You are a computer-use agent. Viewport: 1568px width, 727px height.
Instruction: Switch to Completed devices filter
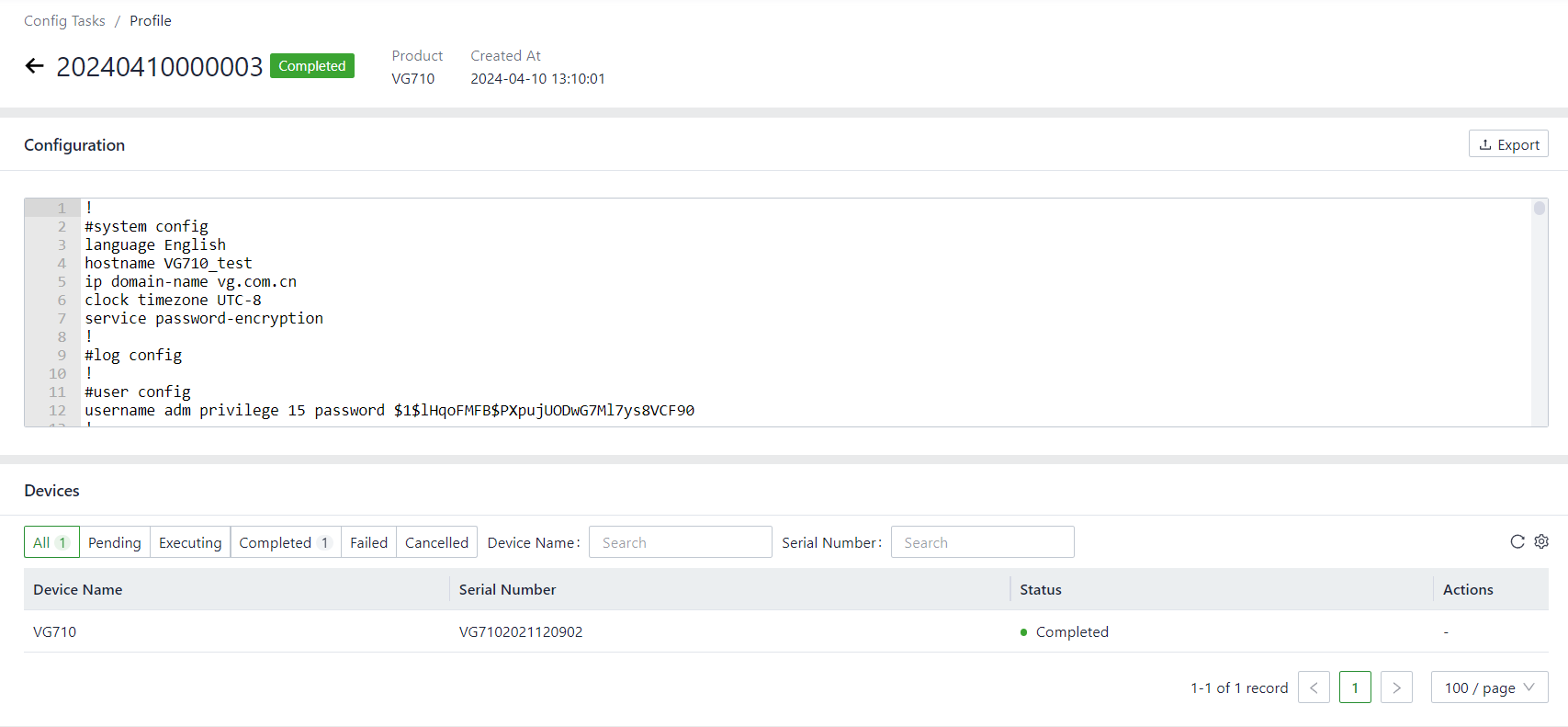pos(285,542)
